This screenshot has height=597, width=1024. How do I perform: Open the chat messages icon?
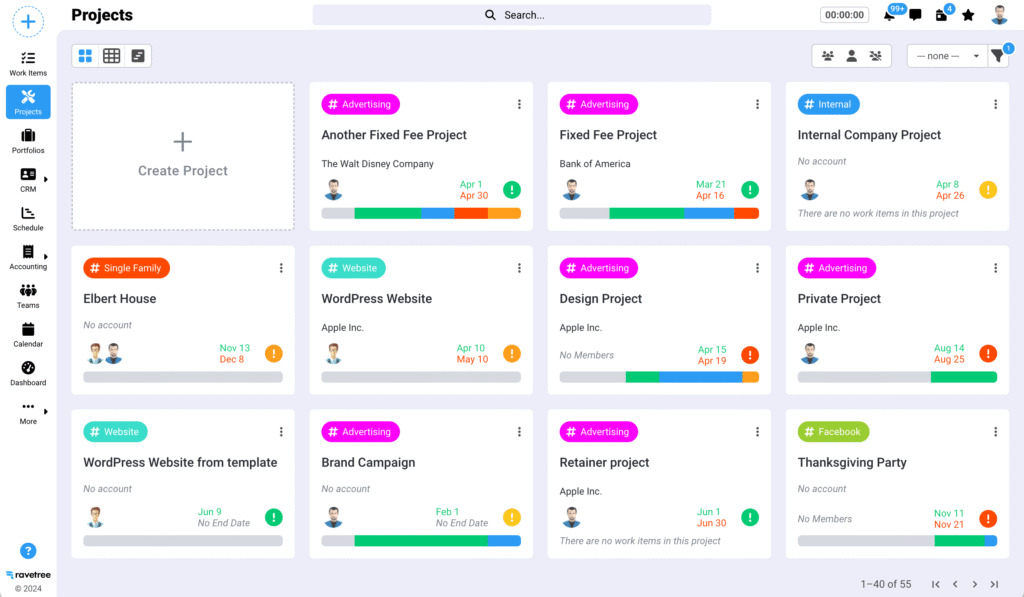(915, 15)
